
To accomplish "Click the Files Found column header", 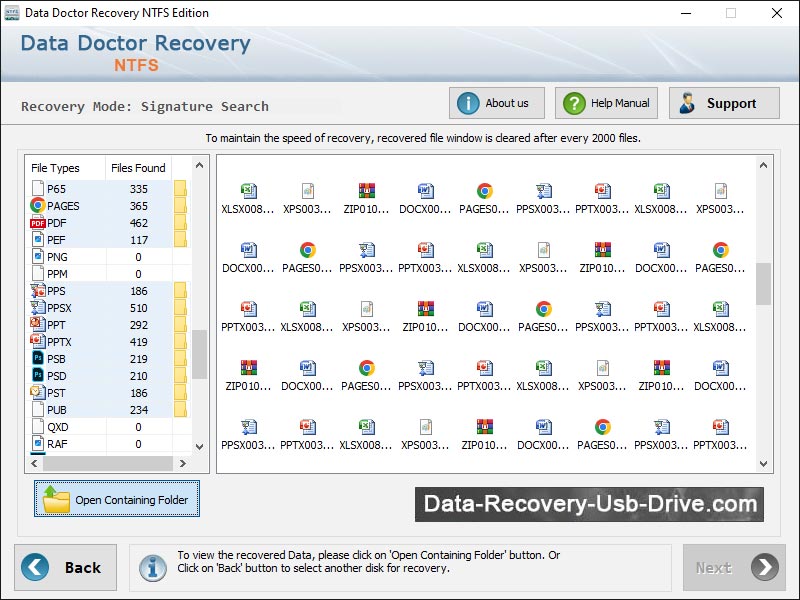I will pyautogui.click(x=139, y=167).
